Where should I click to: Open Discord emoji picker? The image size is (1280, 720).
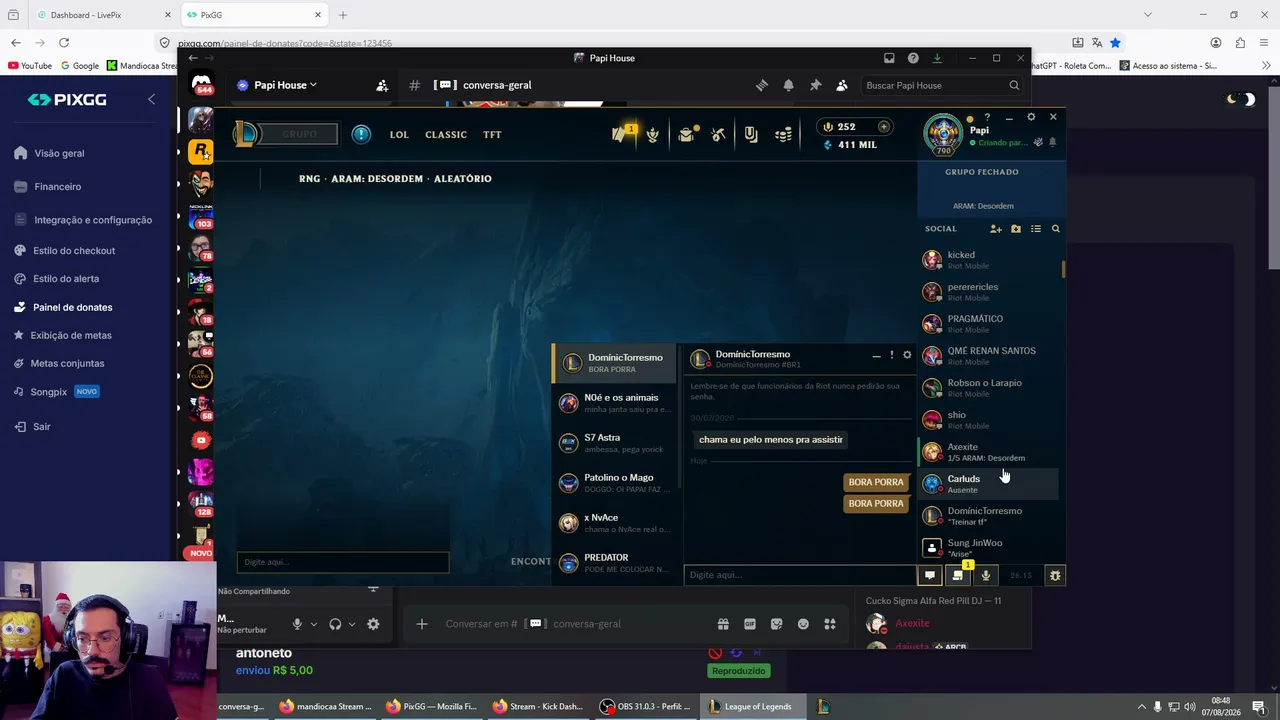[803, 624]
